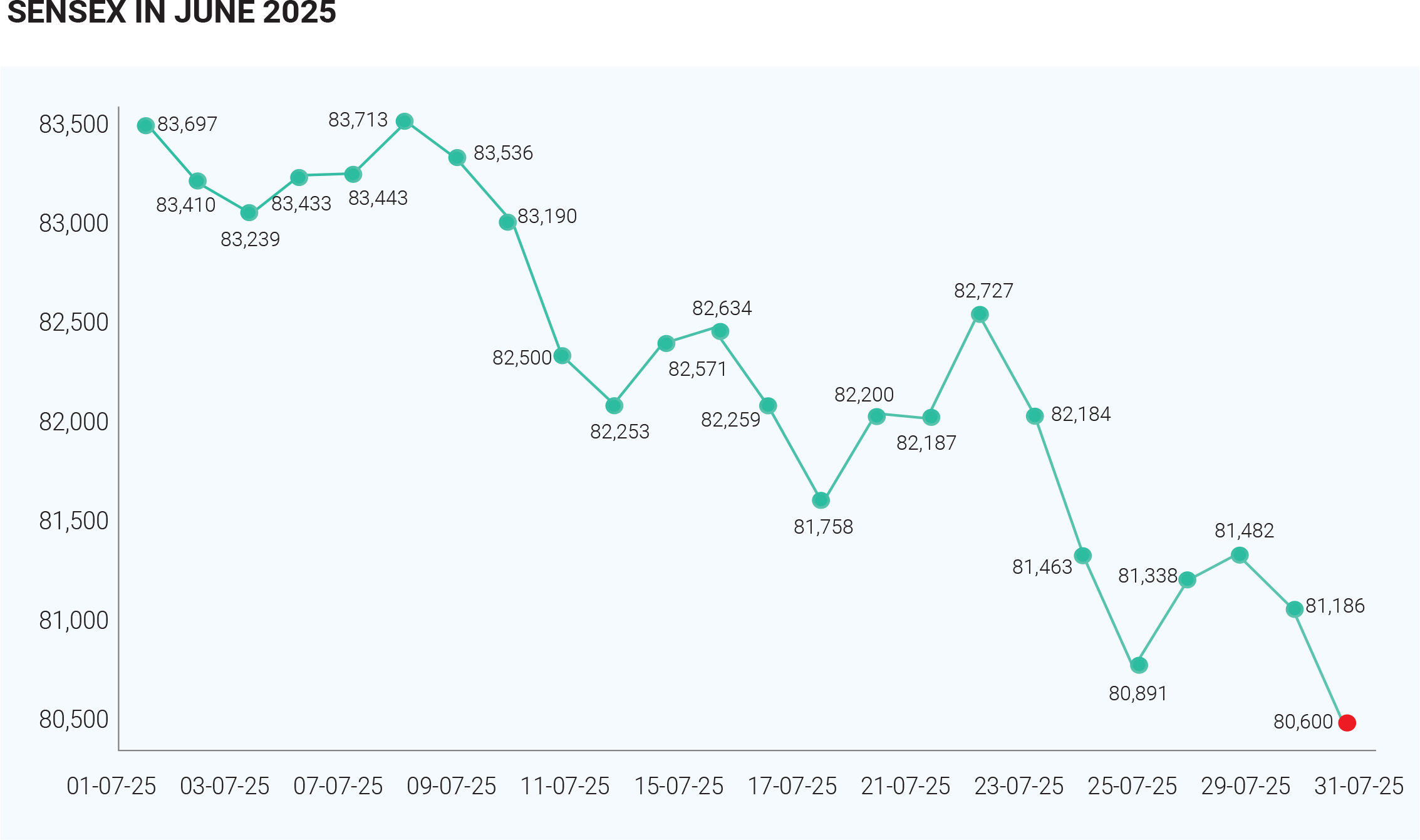Click the 15-07-25 date on x-axis

tap(679, 786)
